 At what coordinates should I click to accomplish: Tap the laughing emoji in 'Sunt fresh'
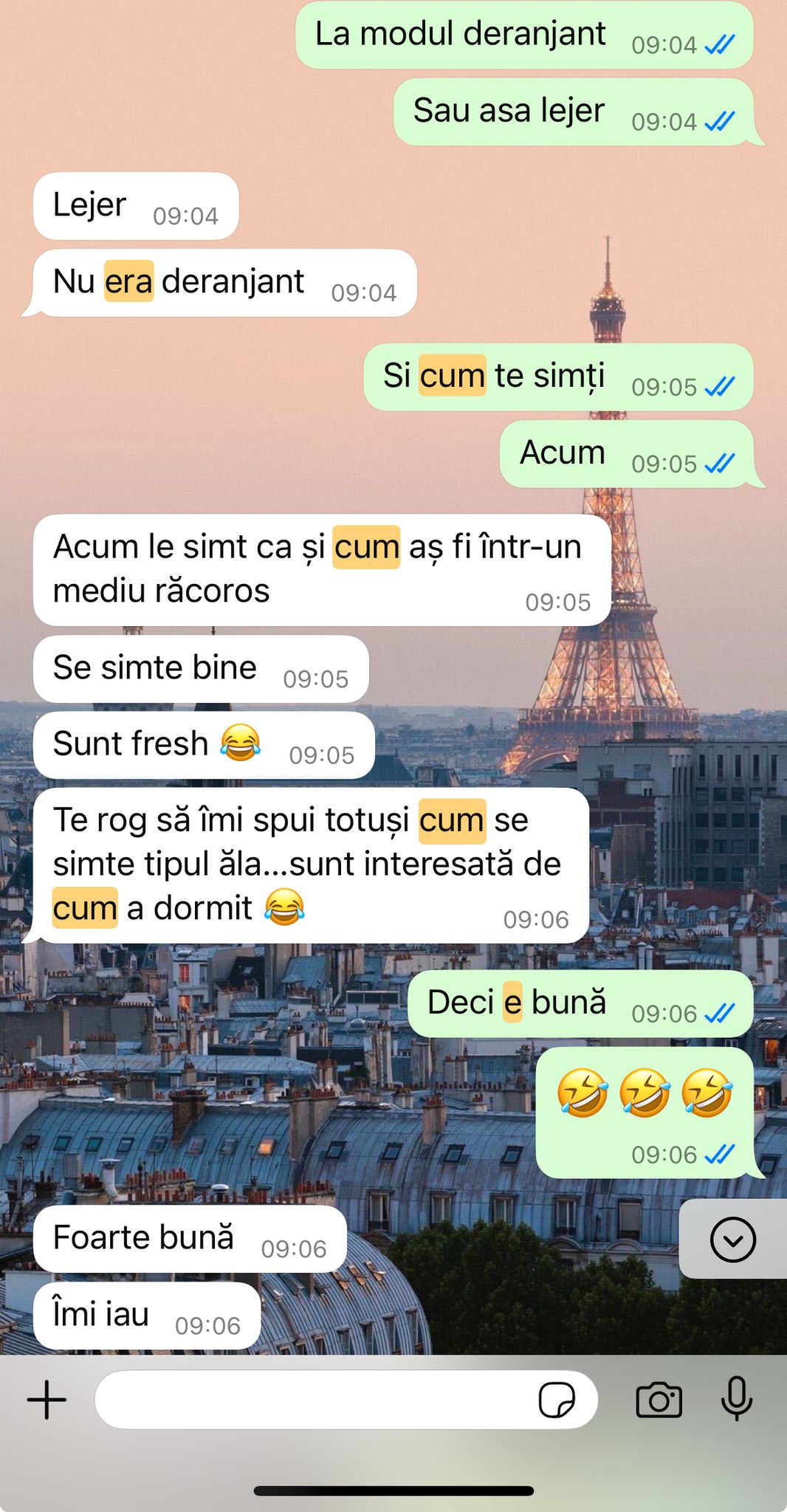(241, 743)
